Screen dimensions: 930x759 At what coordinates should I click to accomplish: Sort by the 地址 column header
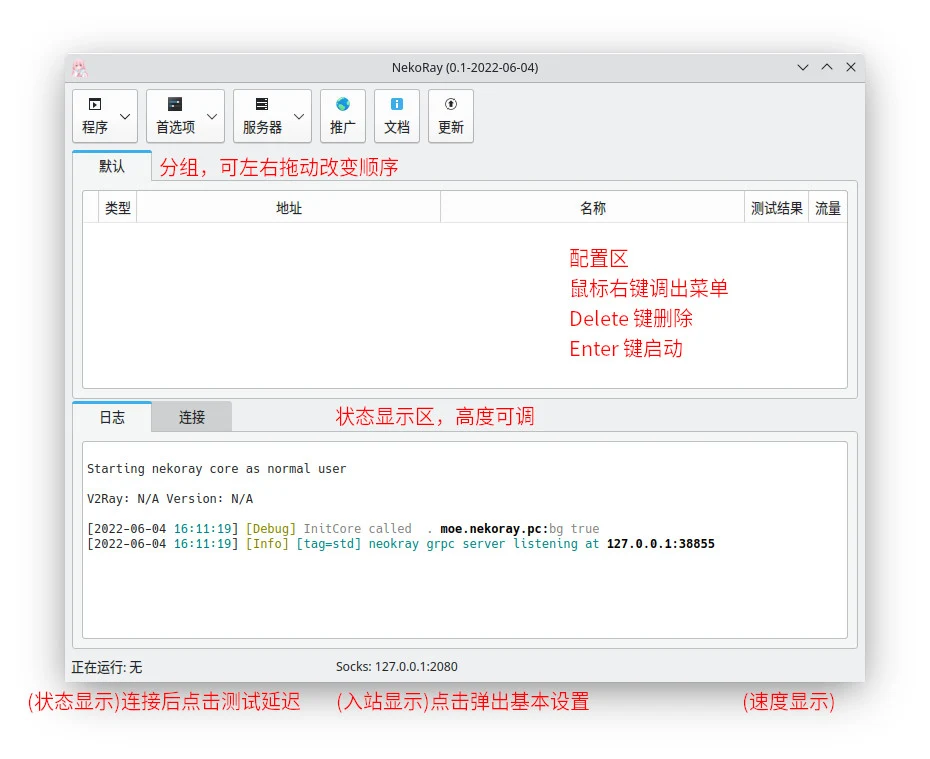(x=289, y=208)
